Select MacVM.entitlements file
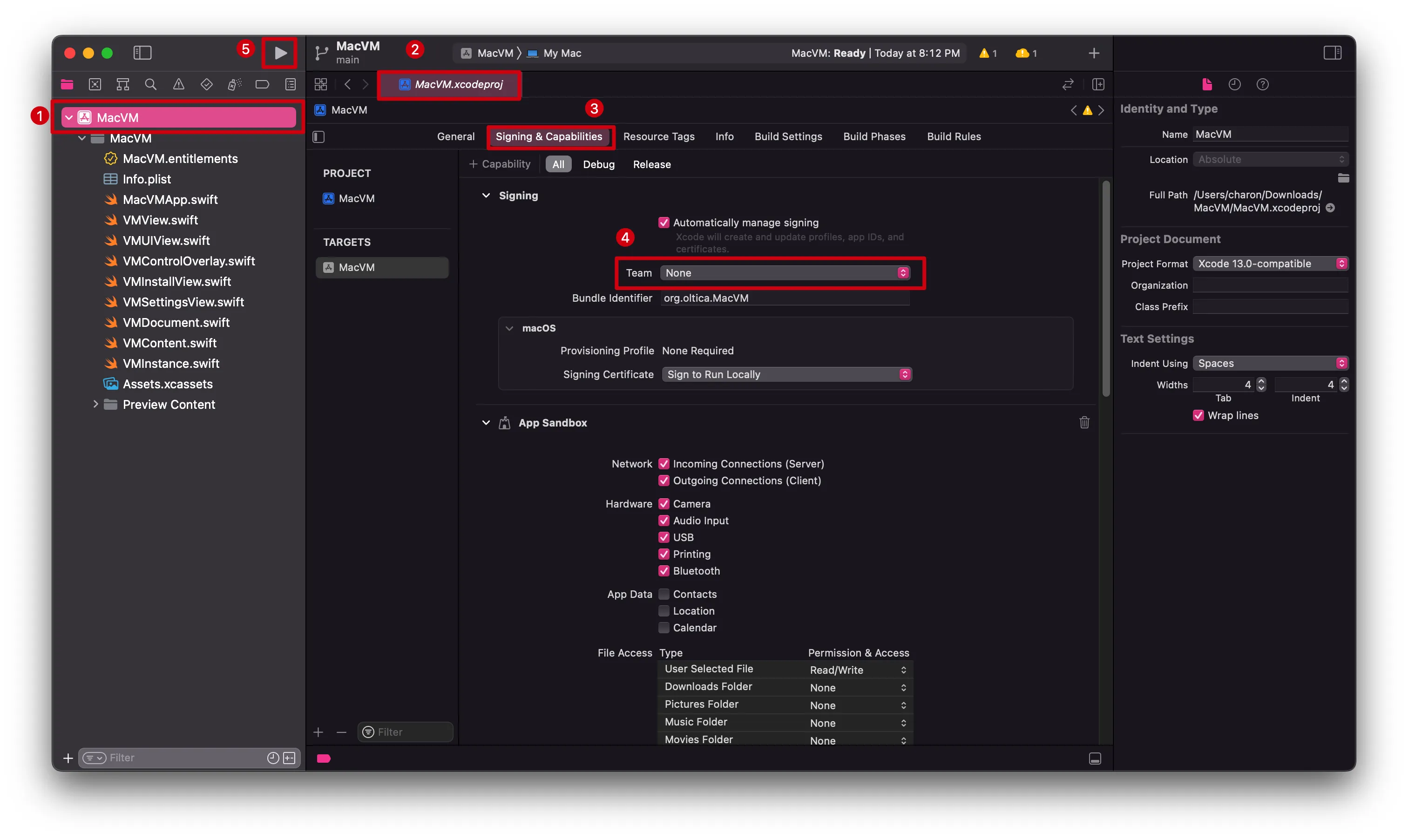 (180, 158)
